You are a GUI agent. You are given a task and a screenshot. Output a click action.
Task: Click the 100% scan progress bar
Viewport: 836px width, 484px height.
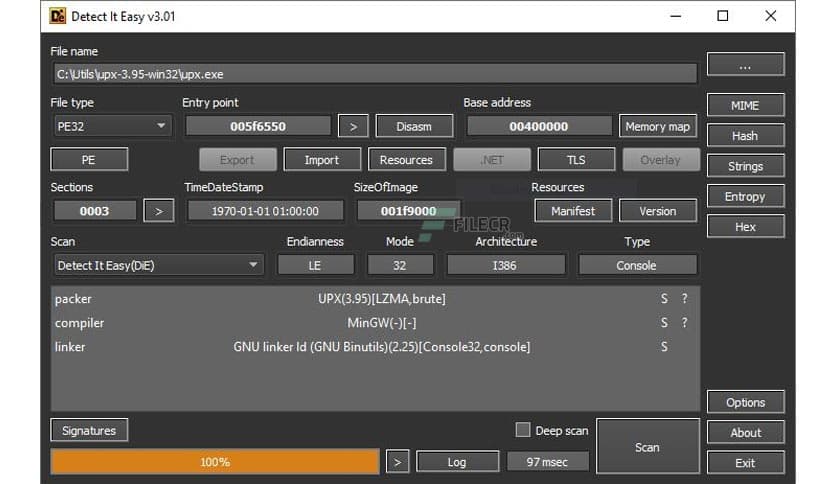coord(215,462)
